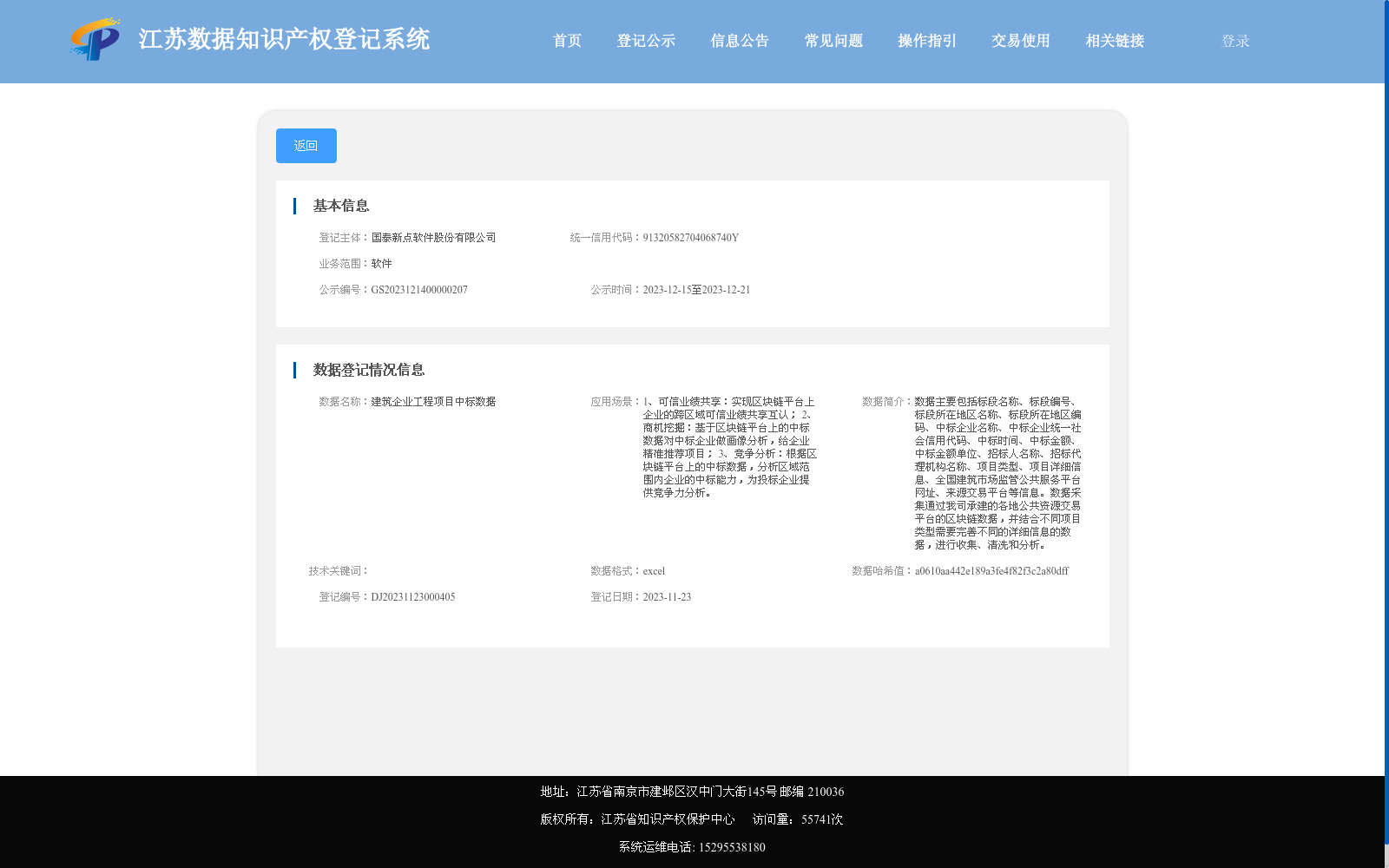
Task: Select publication number GS2023121400000207
Action: [x=419, y=290]
